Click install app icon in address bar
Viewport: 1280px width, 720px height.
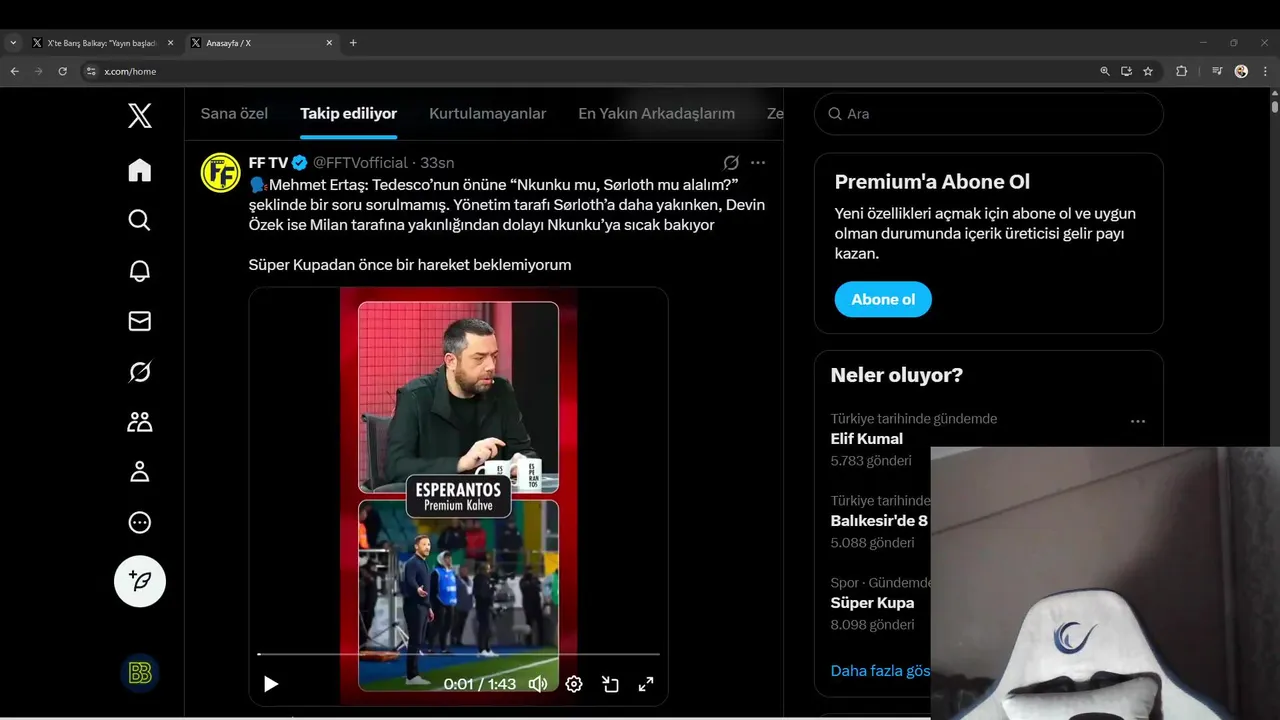point(1126,71)
